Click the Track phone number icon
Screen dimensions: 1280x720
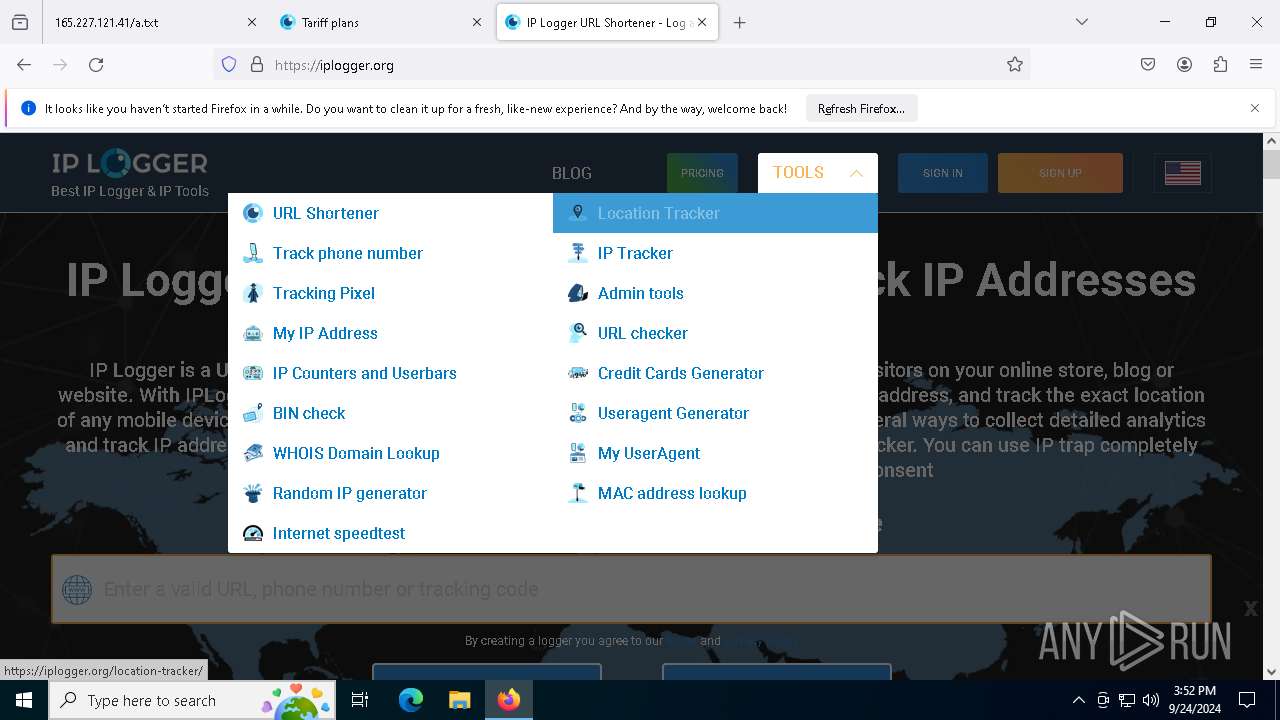click(x=253, y=253)
